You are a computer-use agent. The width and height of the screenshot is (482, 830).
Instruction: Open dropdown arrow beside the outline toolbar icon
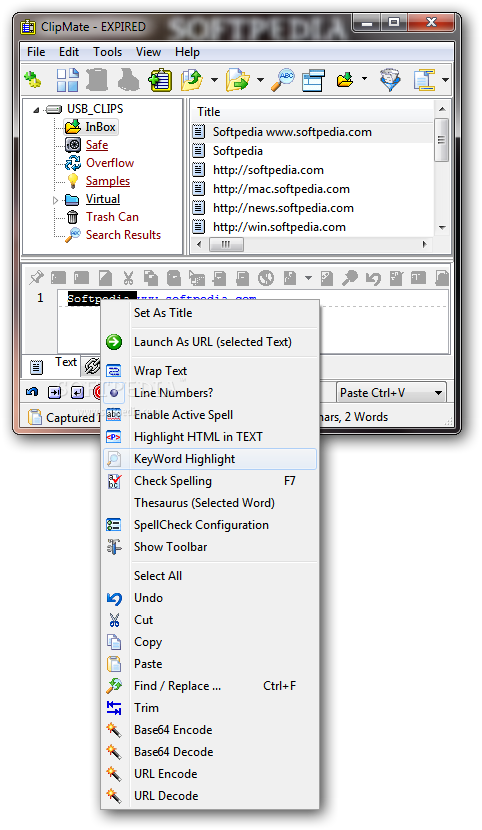tap(445, 80)
